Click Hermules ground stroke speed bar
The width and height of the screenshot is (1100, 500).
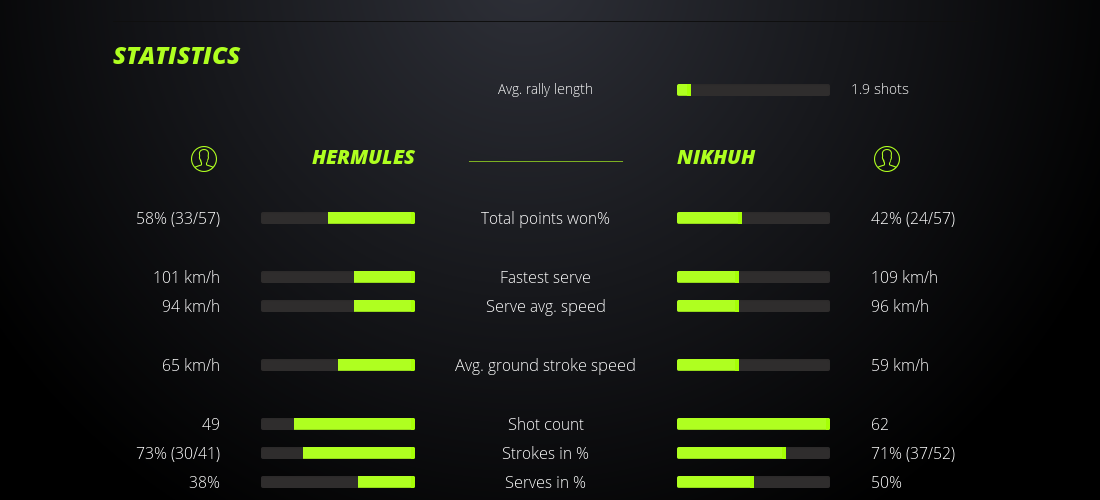[338, 365]
